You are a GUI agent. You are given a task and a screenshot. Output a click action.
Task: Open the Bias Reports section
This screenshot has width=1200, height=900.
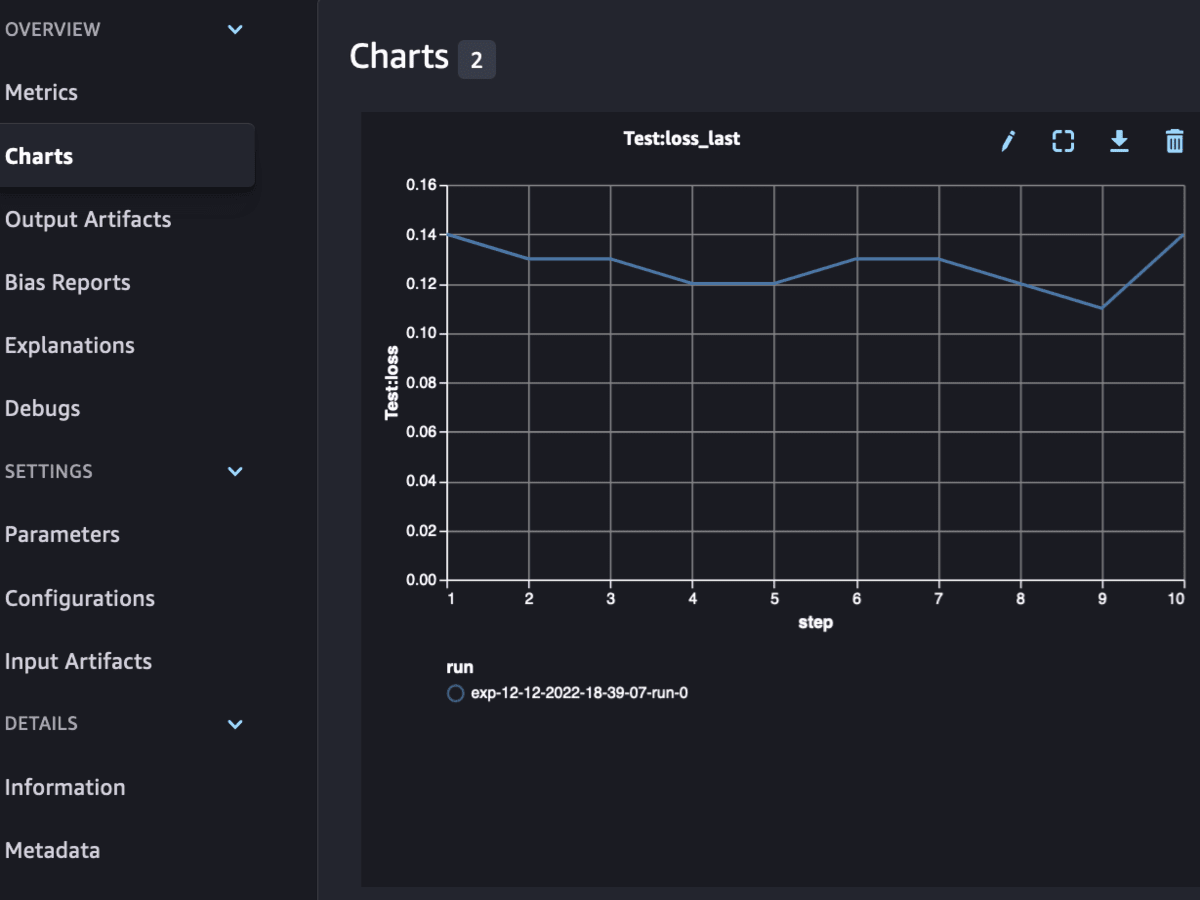67,282
